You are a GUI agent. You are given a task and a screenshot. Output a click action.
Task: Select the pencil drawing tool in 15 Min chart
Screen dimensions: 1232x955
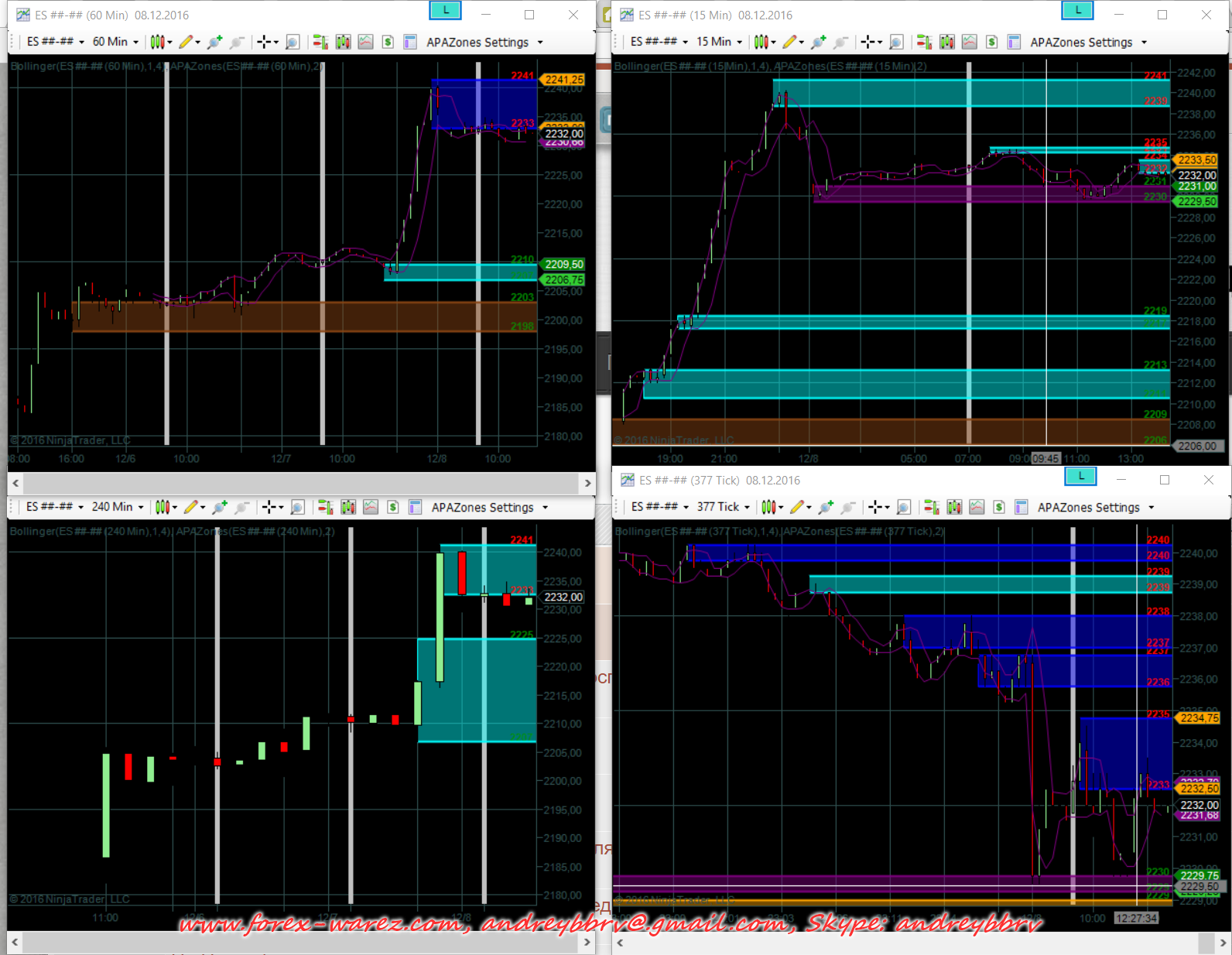tap(789, 42)
